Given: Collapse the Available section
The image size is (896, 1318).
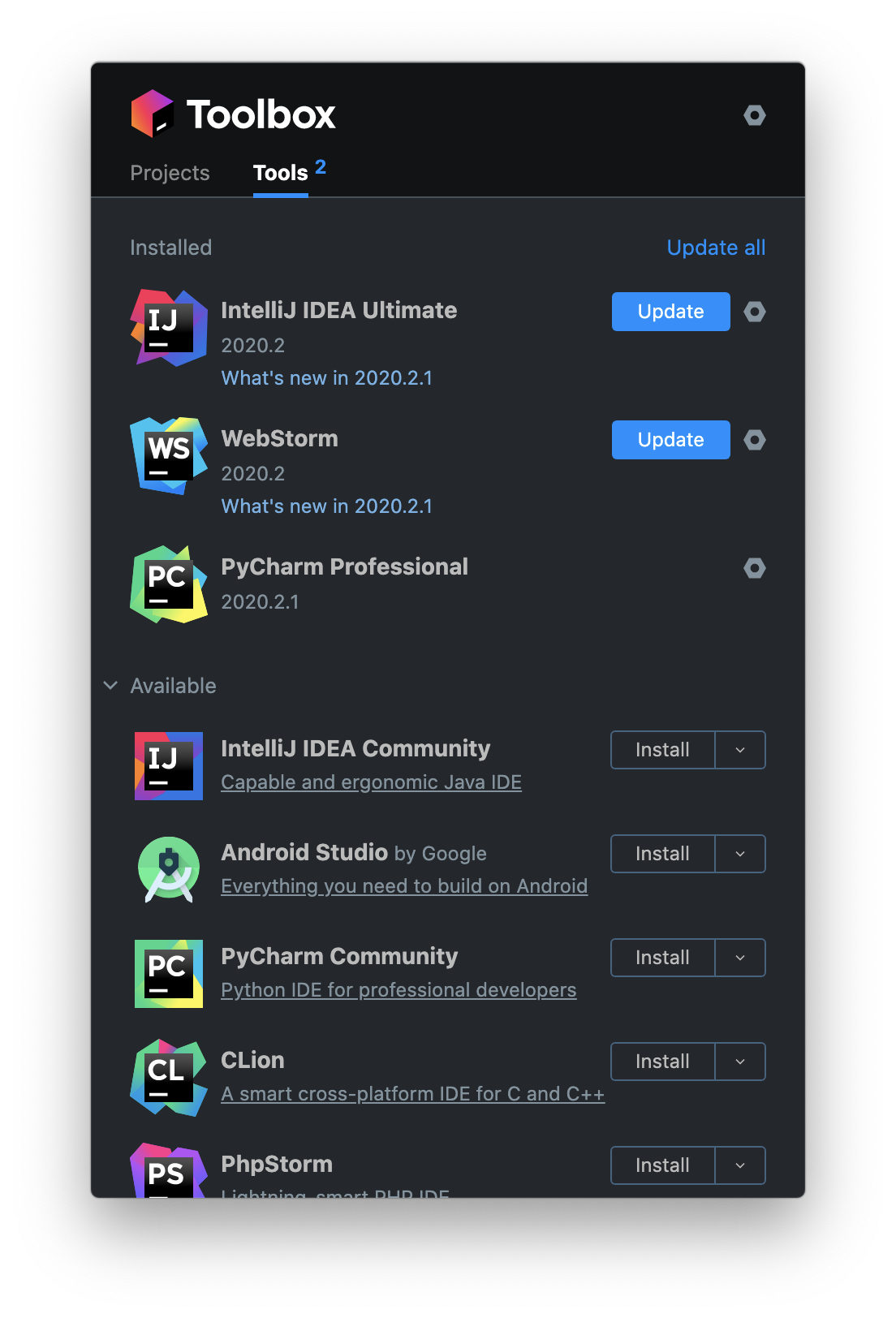Looking at the screenshot, I should click(x=111, y=686).
